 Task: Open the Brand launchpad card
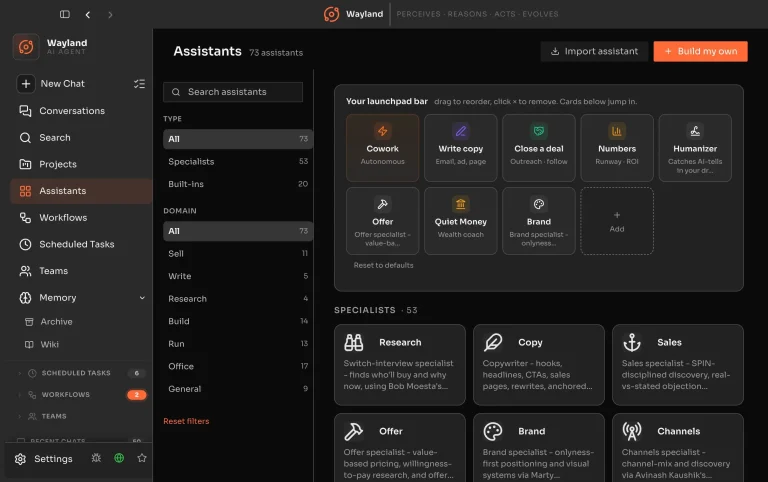[539, 221]
